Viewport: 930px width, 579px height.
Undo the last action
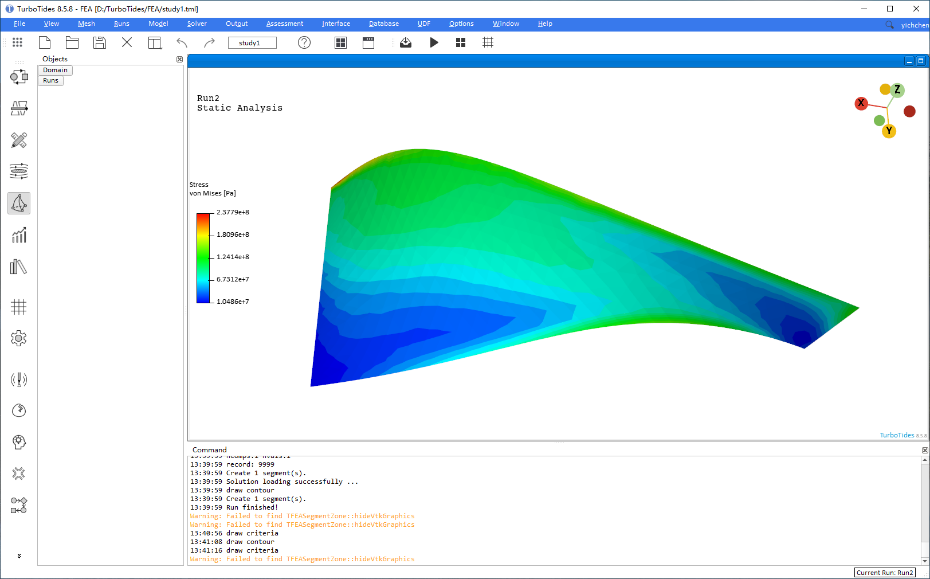182,43
